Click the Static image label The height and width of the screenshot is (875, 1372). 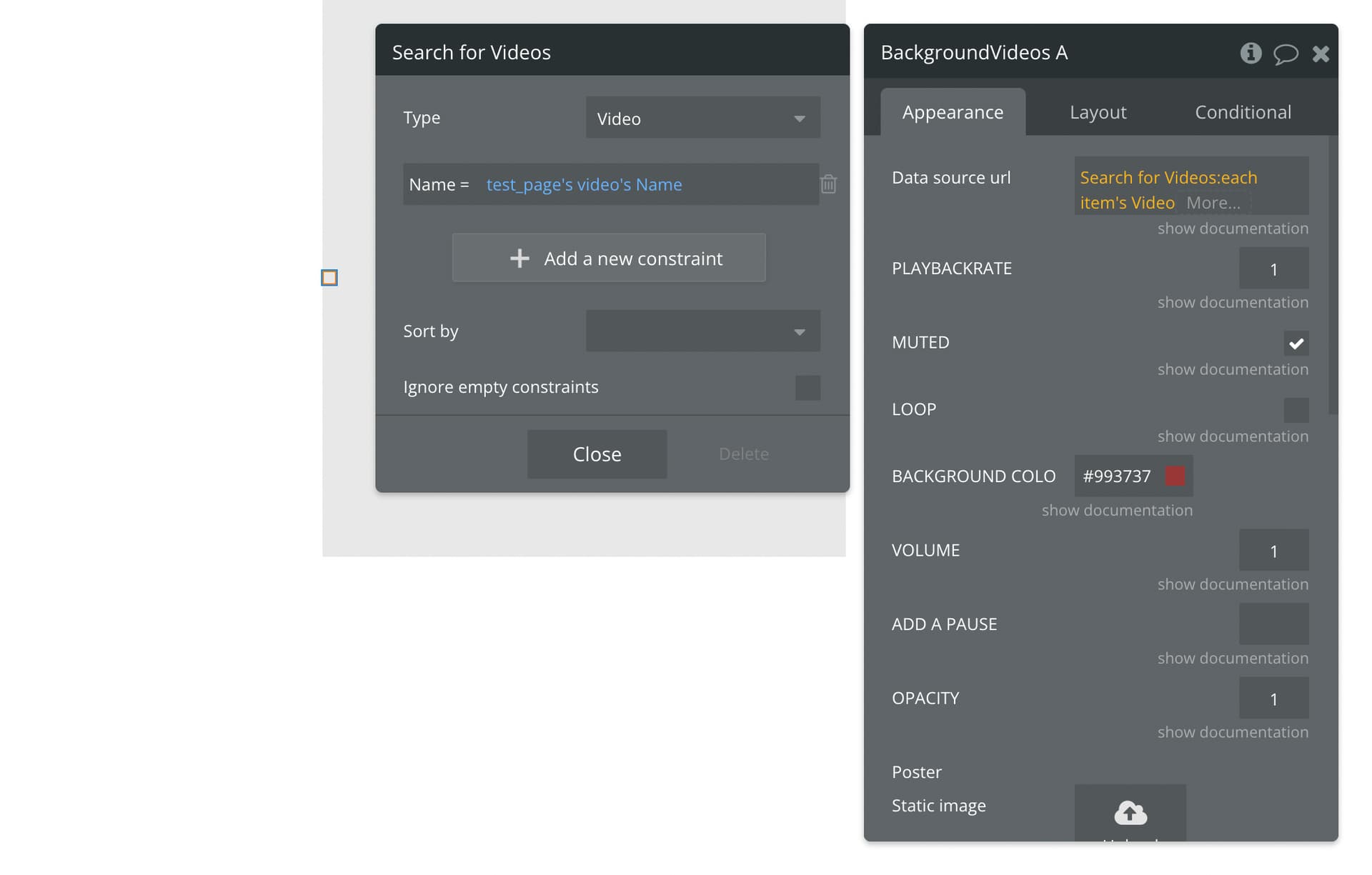click(938, 806)
